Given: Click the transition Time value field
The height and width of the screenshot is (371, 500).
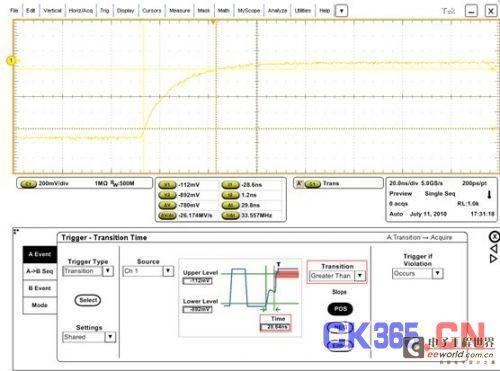Looking at the screenshot, I should click(275, 327).
